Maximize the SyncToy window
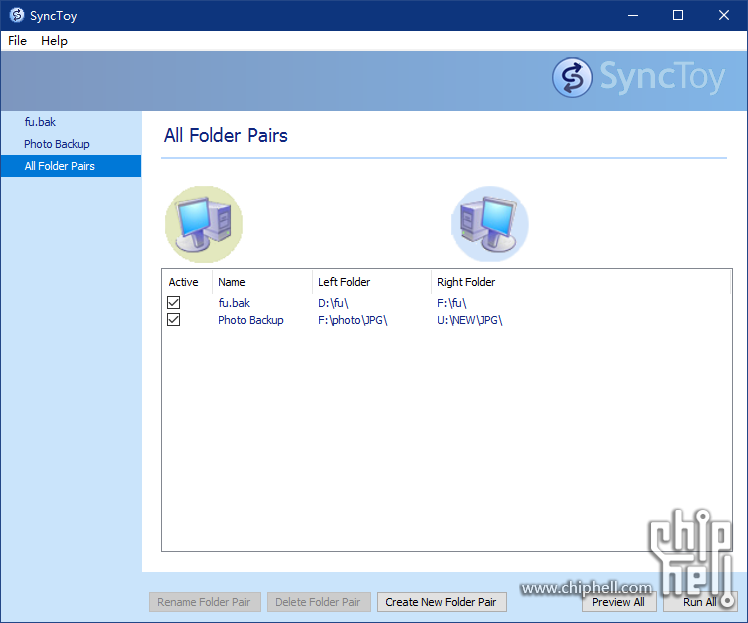The height and width of the screenshot is (623, 748). 678,15
